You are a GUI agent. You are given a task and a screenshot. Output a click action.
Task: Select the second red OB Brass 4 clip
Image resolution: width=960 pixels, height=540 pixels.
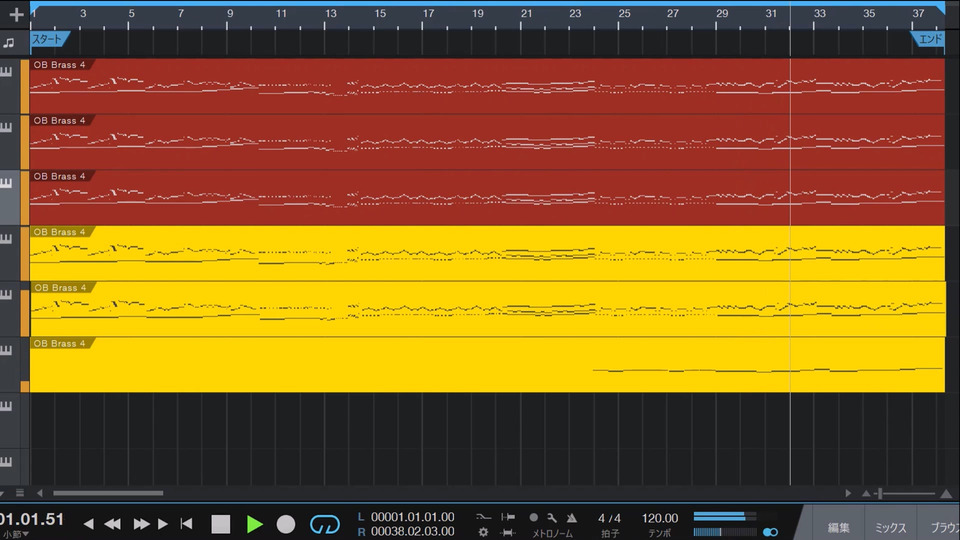click(487, 142)
